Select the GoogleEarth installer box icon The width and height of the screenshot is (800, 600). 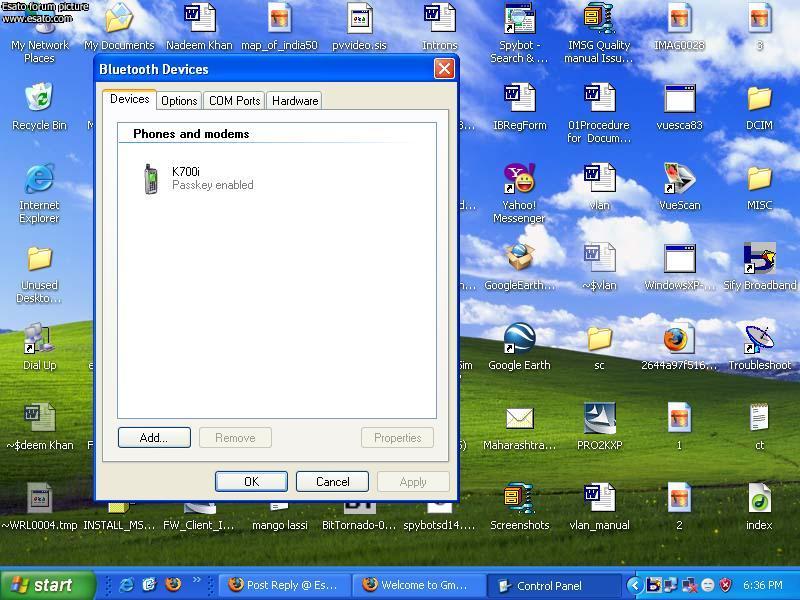(519, 258)
